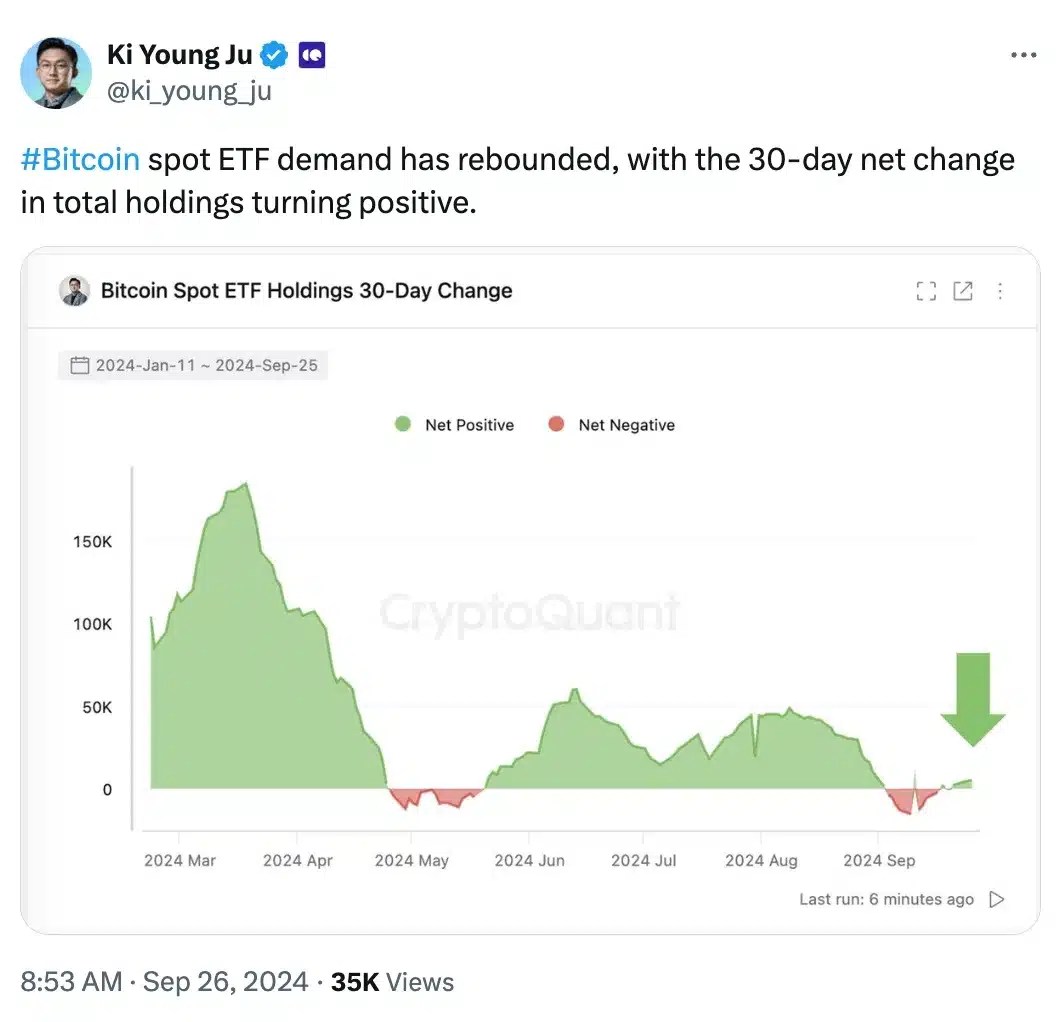Toggle the Net Negative legend series
This screenshot has width=1064, height=1022.
pyautogui.click(x=611, y=425)
